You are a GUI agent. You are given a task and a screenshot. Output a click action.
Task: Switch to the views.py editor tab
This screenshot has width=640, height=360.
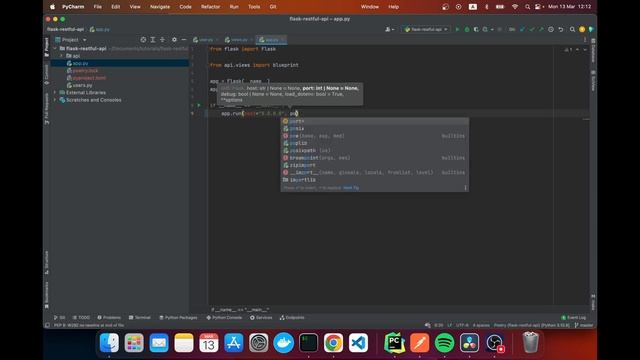point(239,40)
